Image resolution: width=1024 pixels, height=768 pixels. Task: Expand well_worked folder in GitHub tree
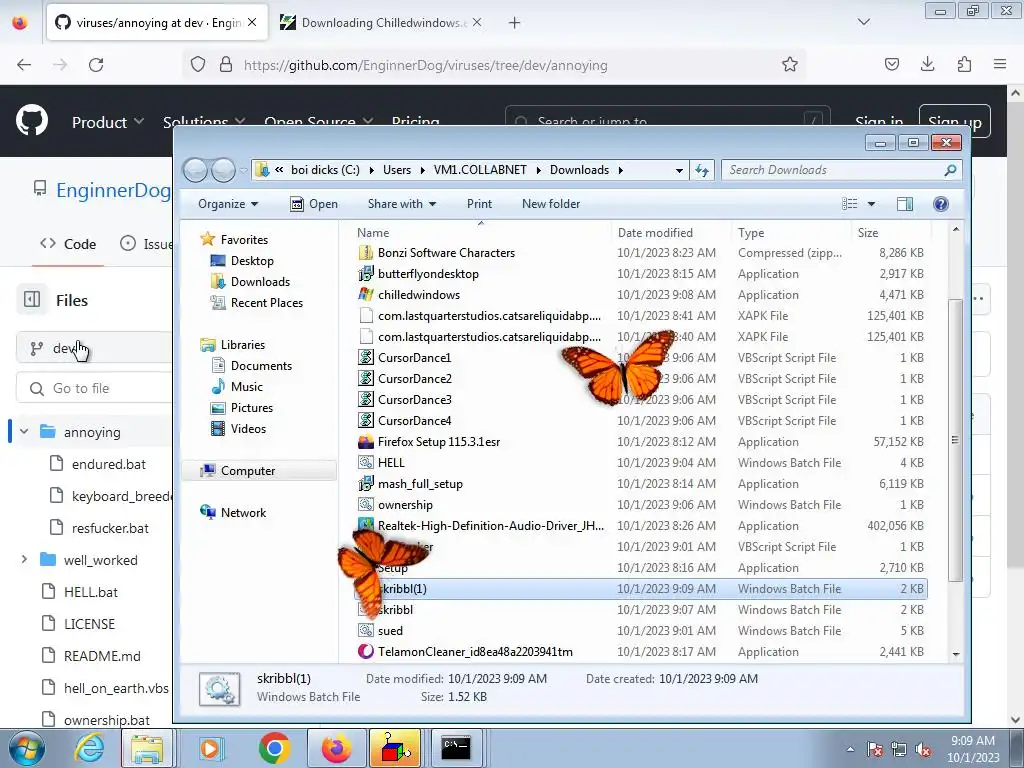[x=24, y=560]
